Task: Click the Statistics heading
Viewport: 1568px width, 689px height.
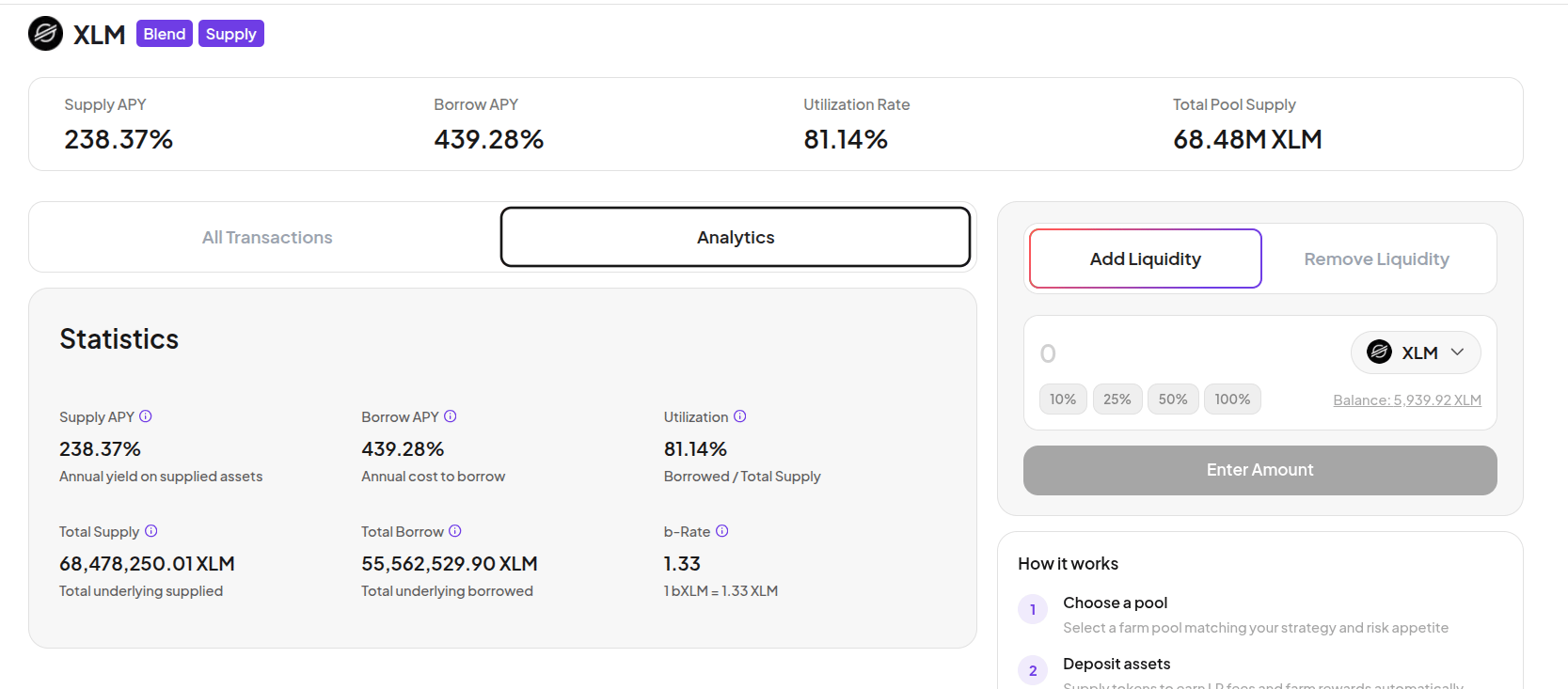Action: [x=119, y=339]
